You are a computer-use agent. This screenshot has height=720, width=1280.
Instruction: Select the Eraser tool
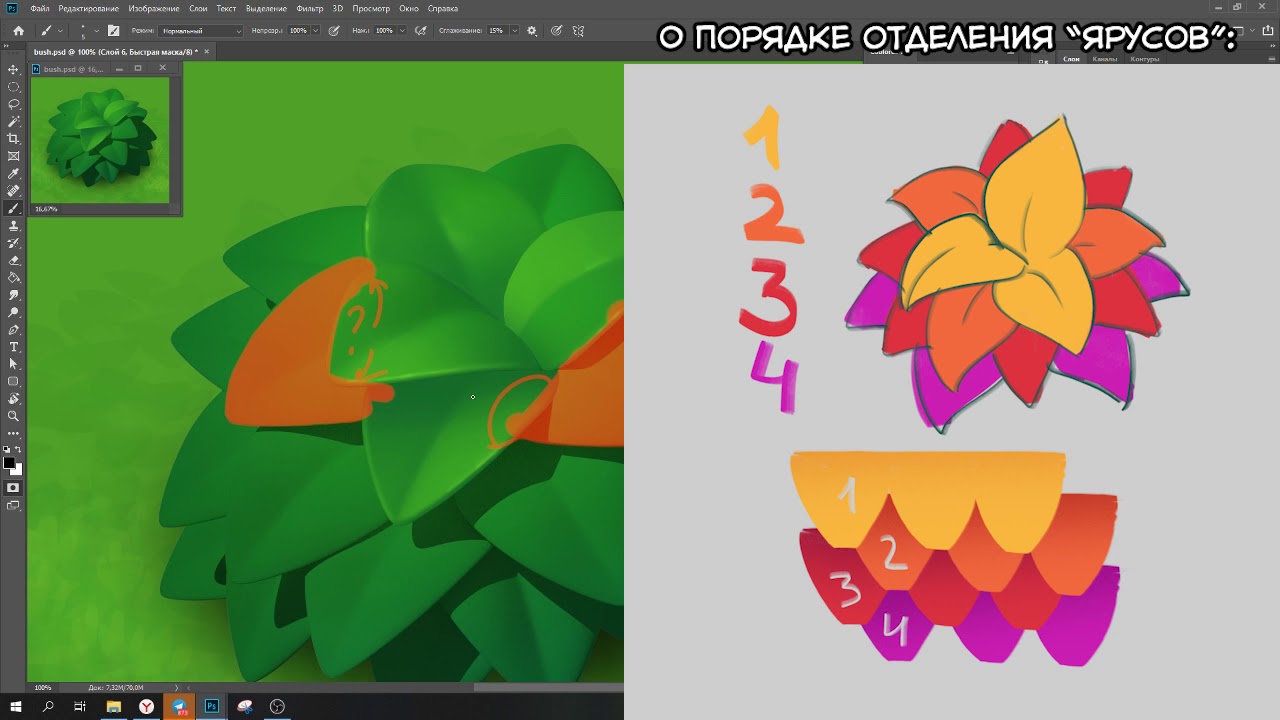tap(13, 261)
